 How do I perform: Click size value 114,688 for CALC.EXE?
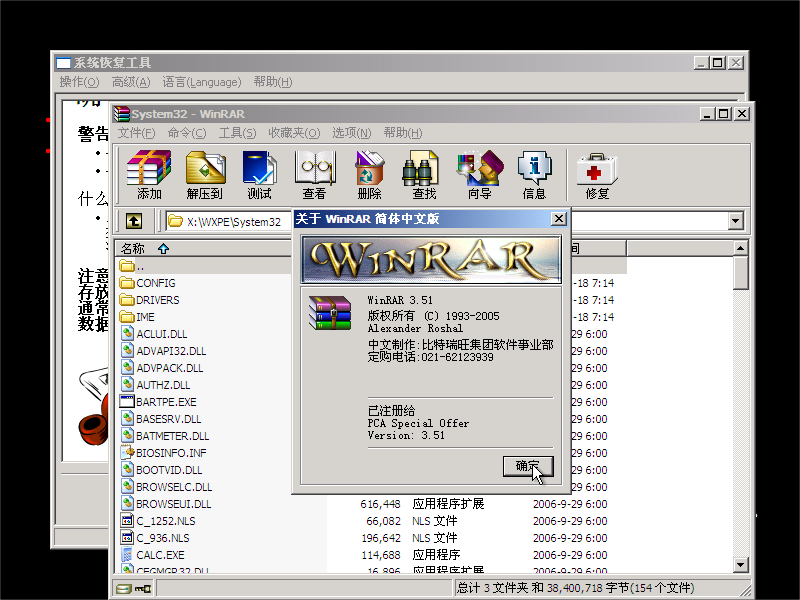coord(381,555)
